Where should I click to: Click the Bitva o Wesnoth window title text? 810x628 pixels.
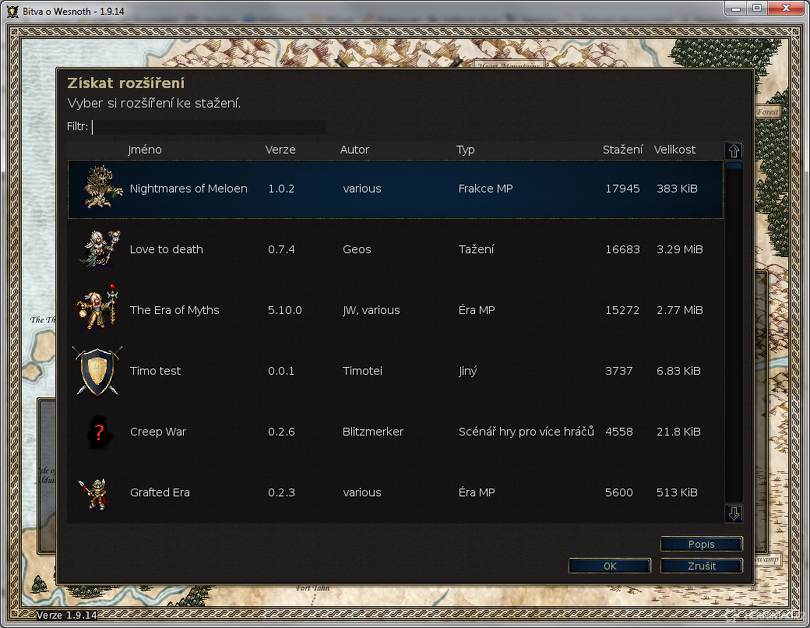click(73, 11)
